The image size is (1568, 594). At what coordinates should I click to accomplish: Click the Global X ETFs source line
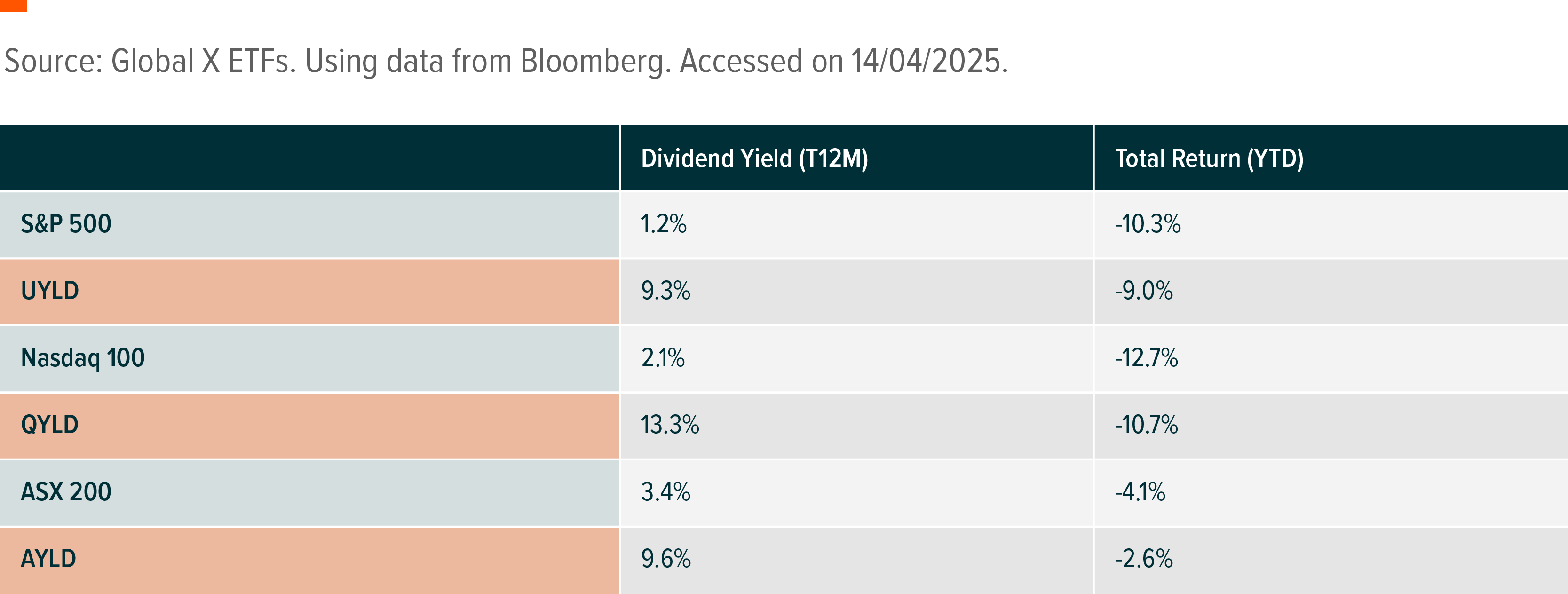click(x=505, y=62)
